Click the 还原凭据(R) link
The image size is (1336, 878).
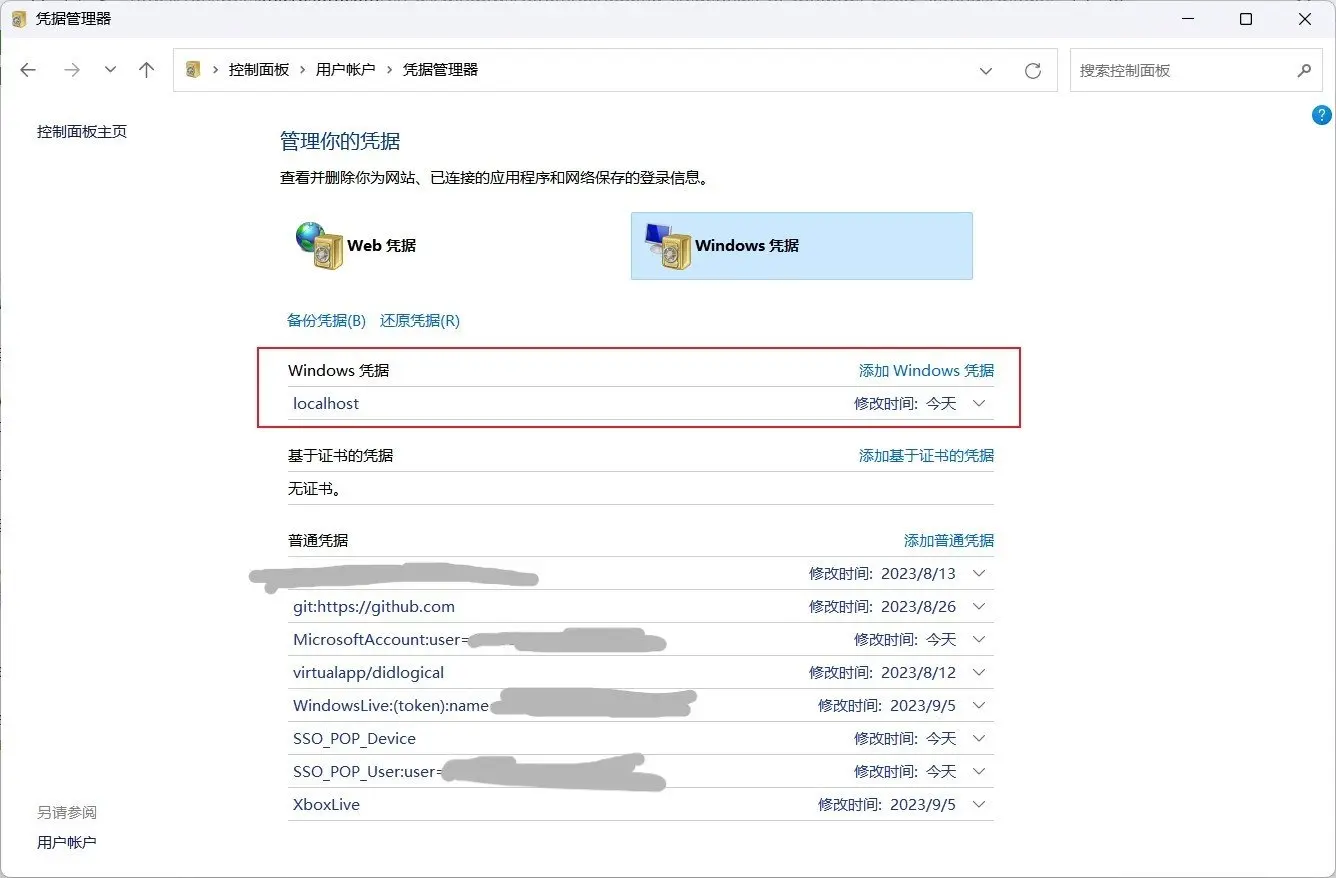[x=419, y=321]
